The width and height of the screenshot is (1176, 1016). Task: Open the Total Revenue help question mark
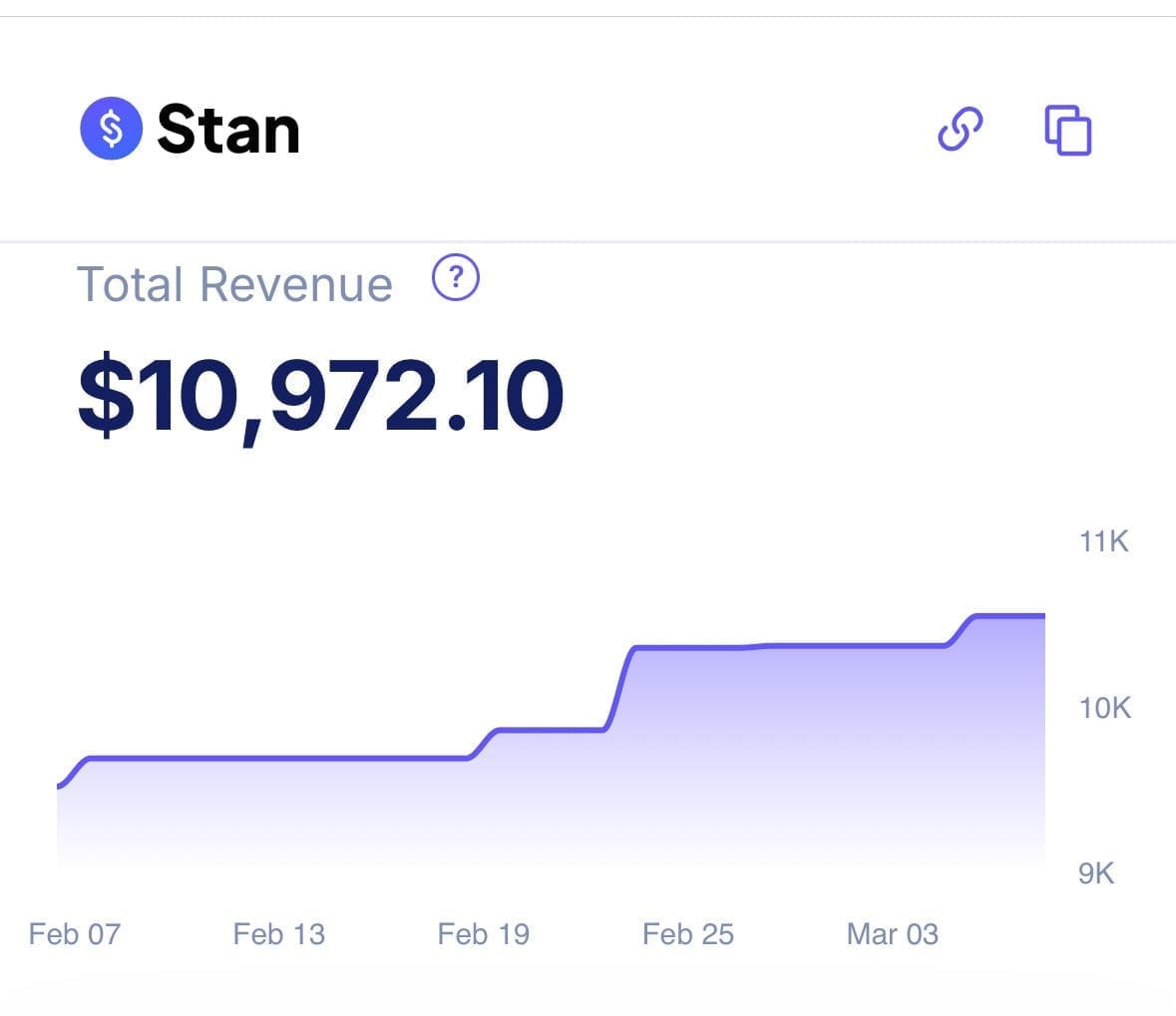tap(455, 277)
